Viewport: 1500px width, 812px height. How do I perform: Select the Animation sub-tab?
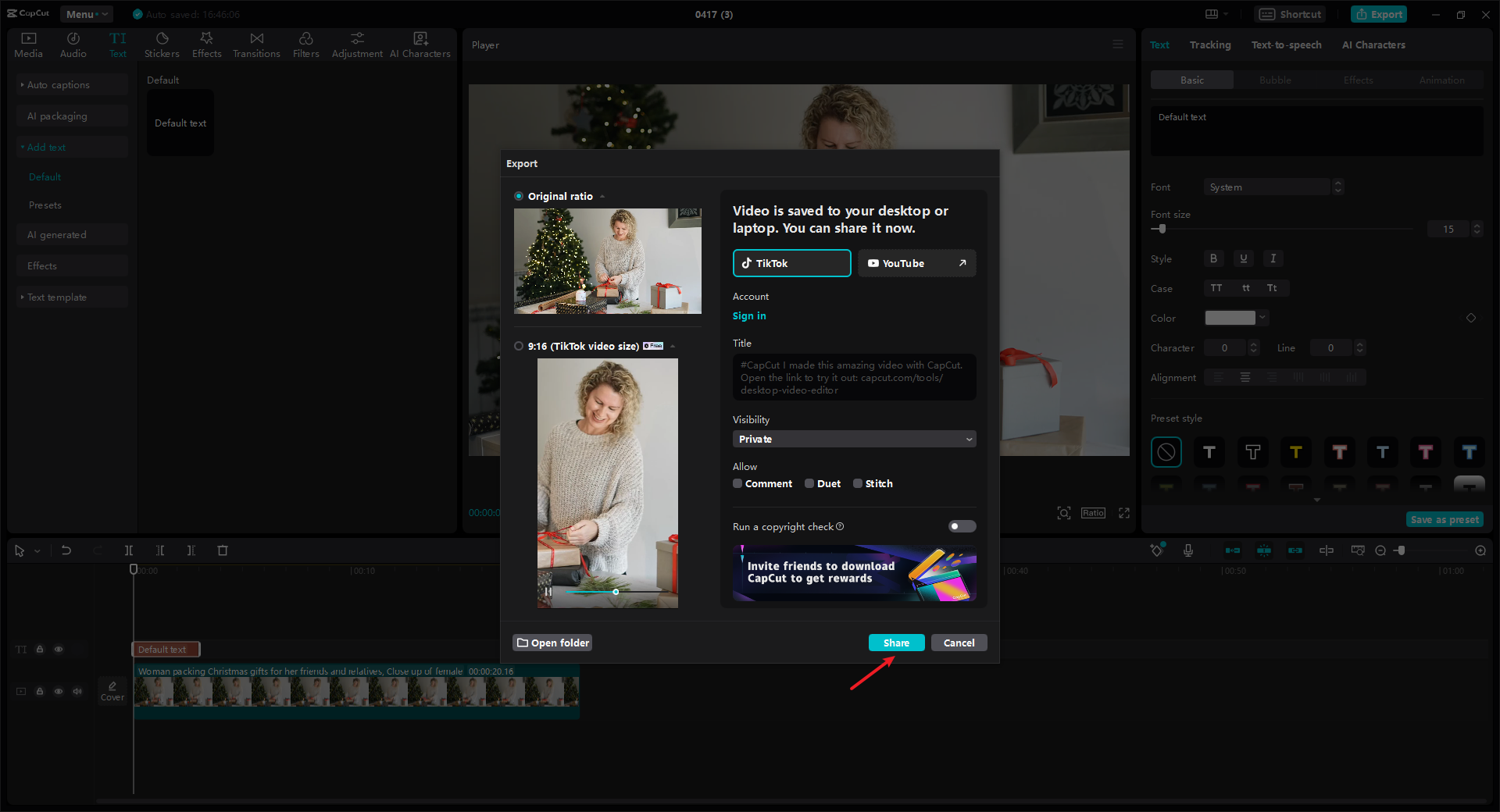click(x=1441, y=80)
